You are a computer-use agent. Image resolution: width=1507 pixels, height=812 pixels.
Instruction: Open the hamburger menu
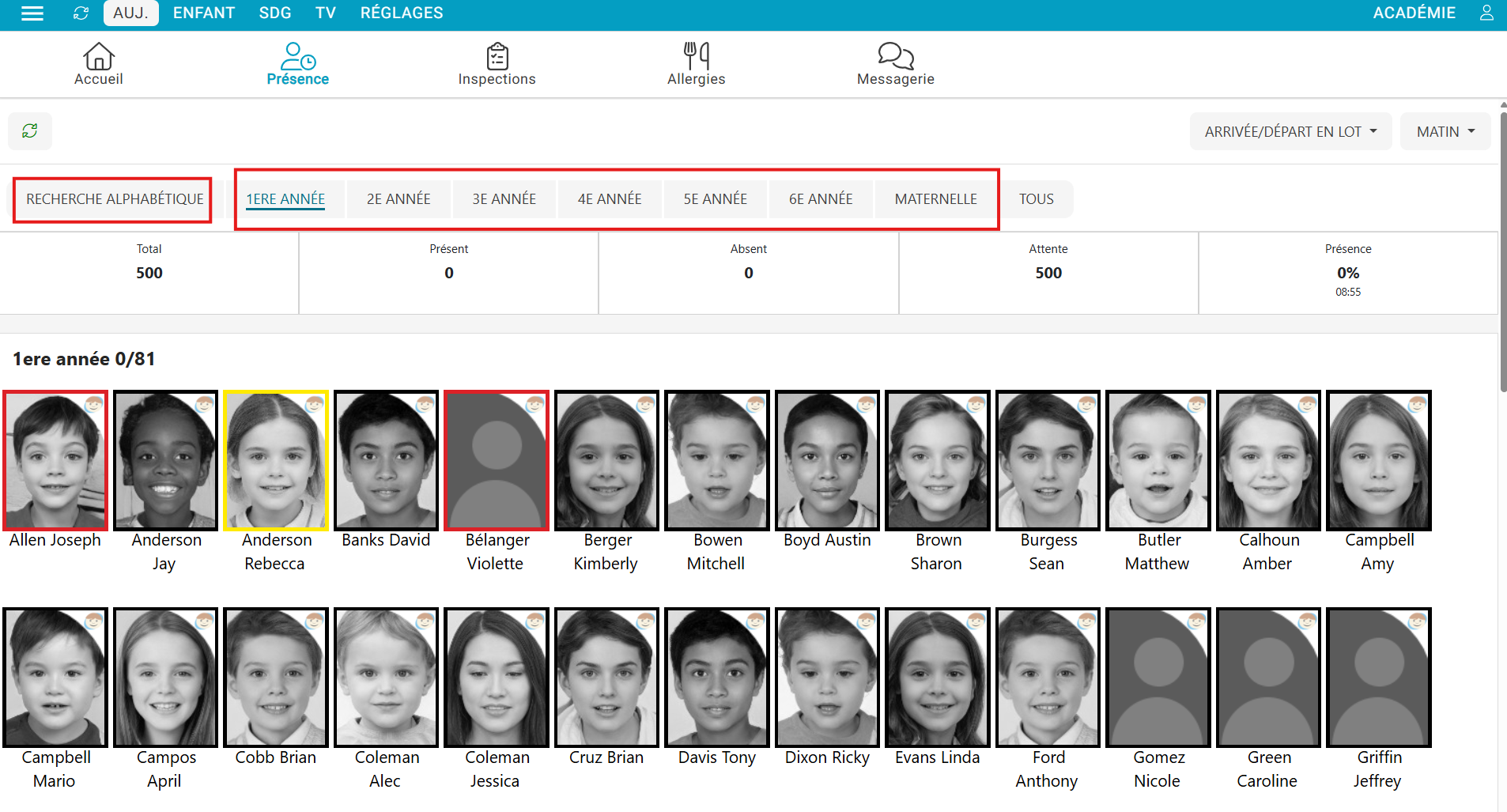coord(32,13)
